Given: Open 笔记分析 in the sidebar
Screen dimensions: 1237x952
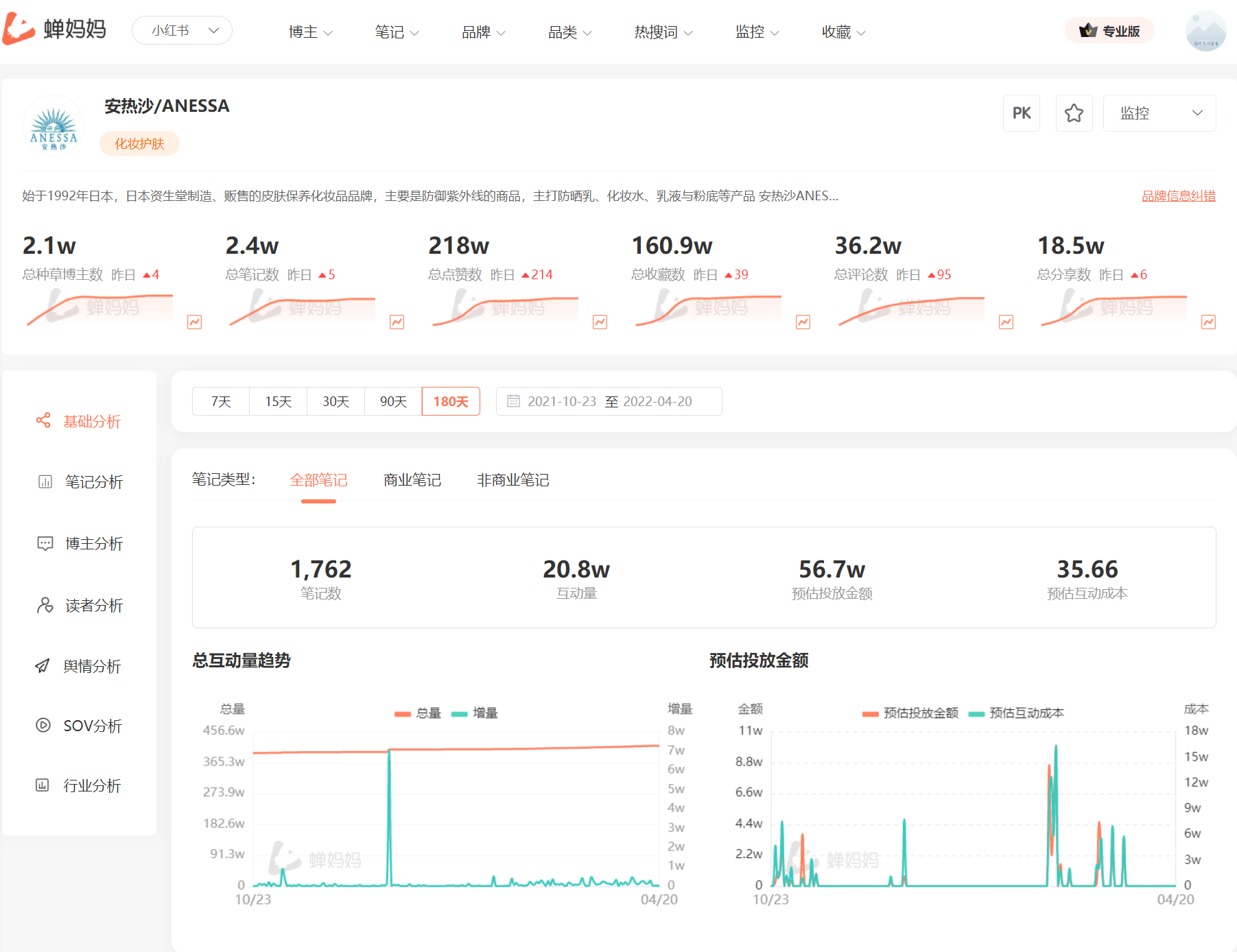Looking at the screenshot, I should (x=79, y=481).
